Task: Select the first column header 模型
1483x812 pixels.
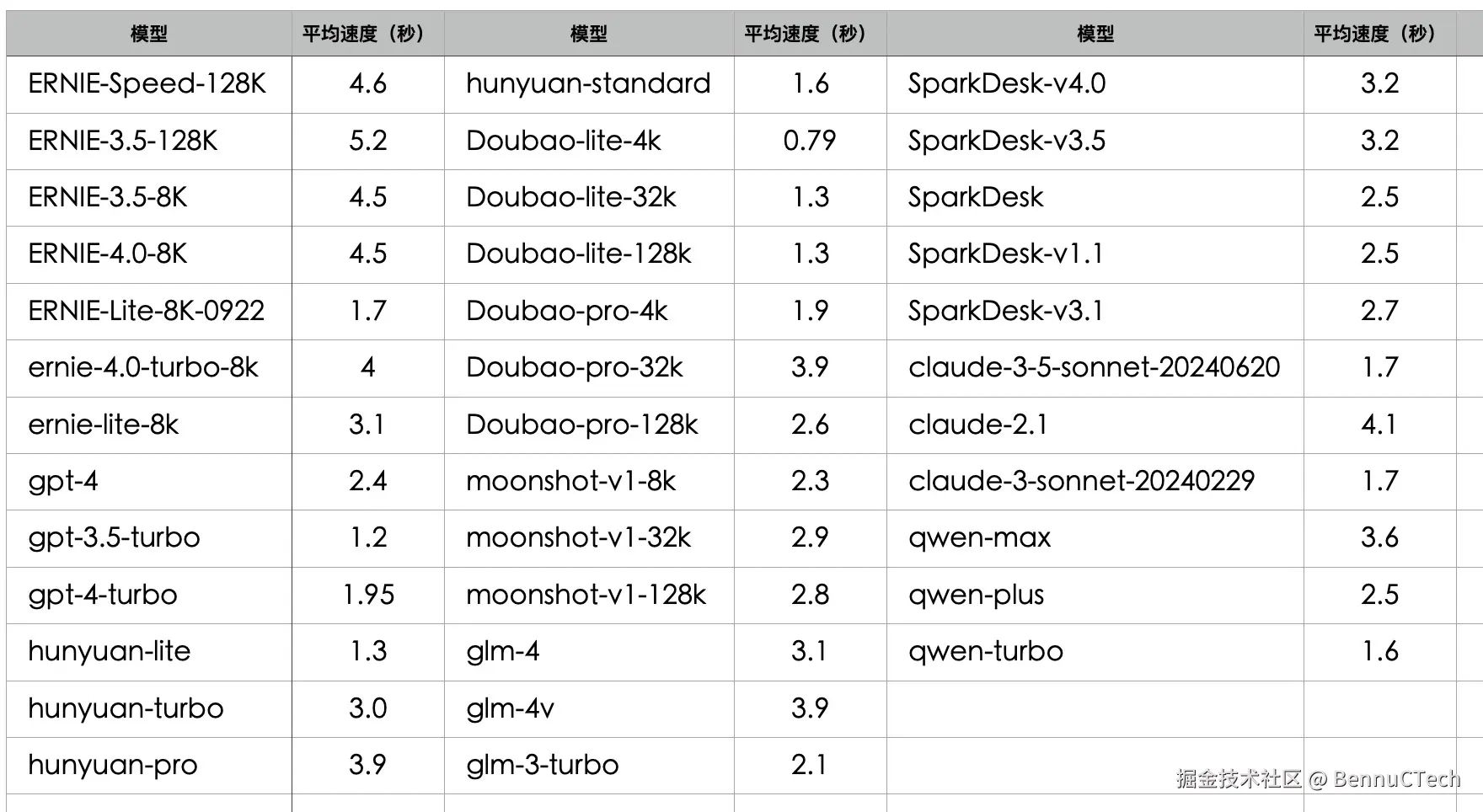Action: pos(149,34)
